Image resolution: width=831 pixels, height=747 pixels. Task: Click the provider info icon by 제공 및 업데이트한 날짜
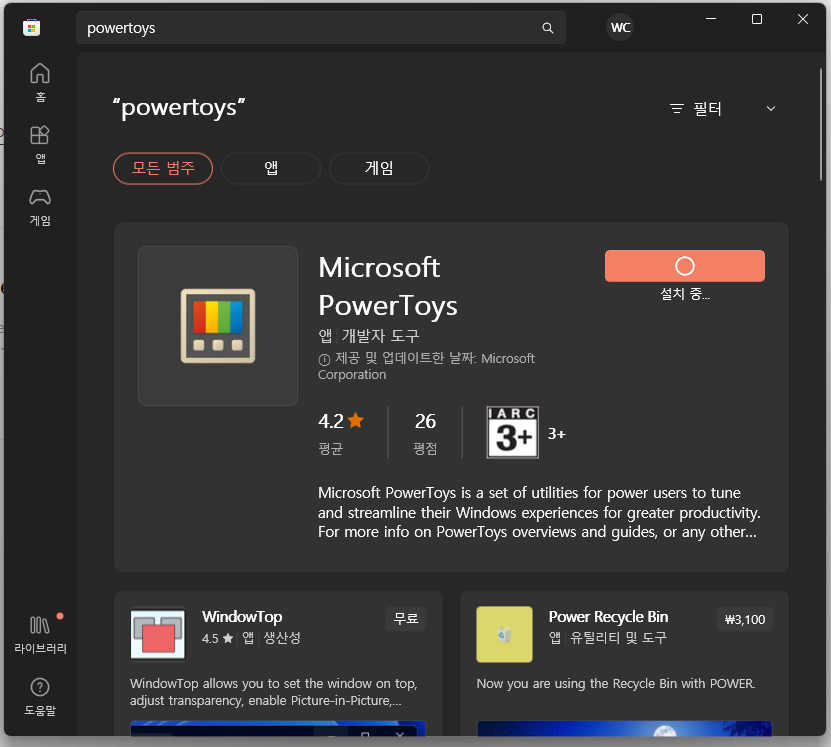tap(324, 360)
